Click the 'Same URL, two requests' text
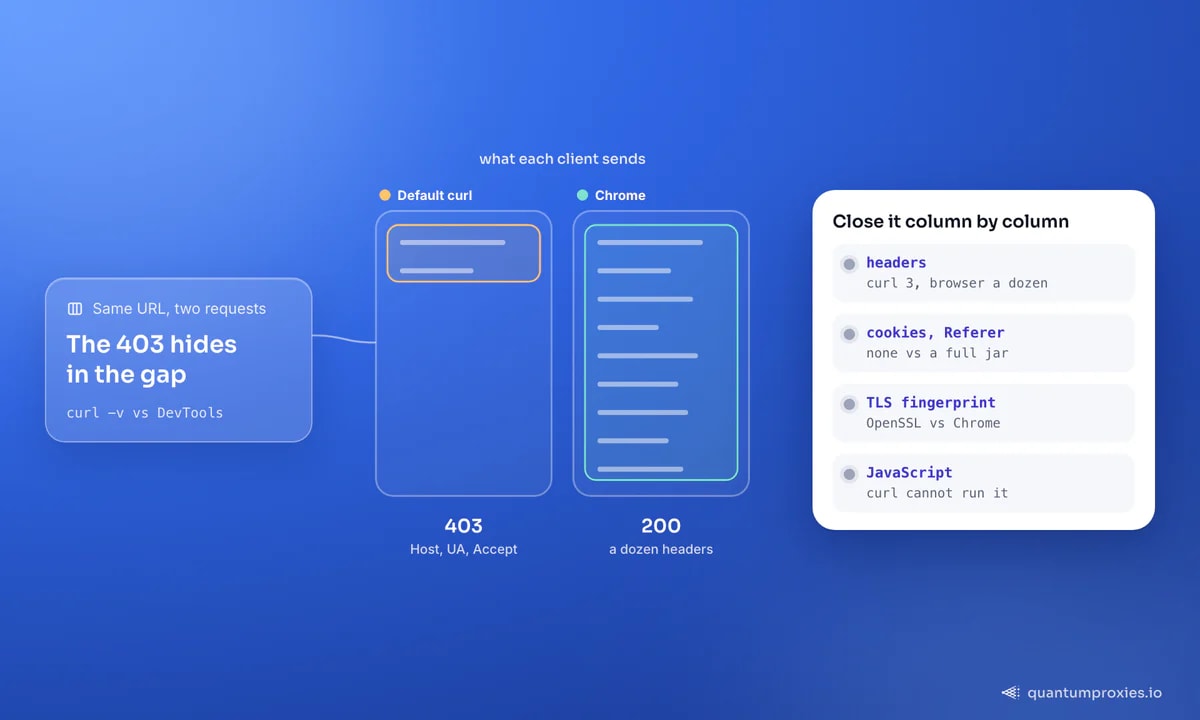The image size is (1200, 720). click(x=179, y=309)
